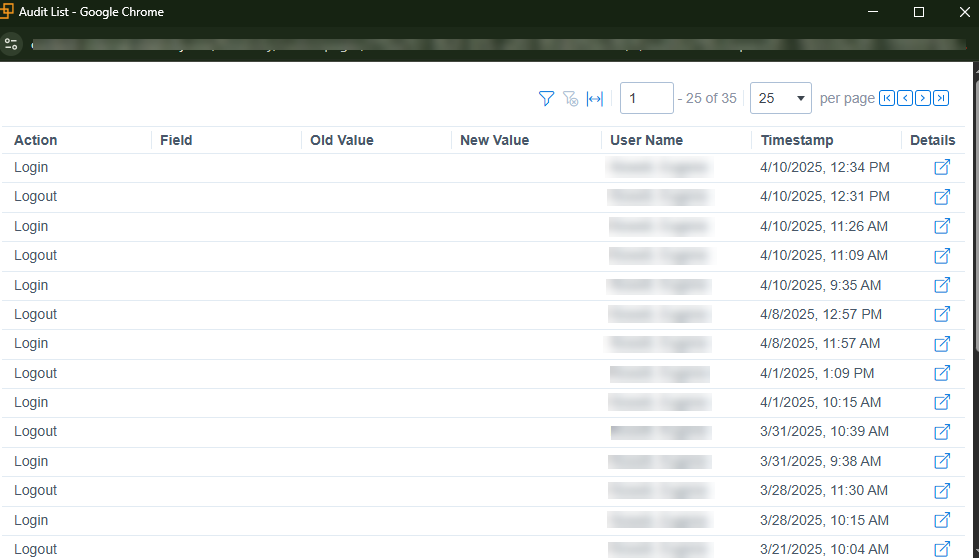Image resolution: width=979 pixels, height=558 pixels.
Task: Go to next page arrow
Action: point(923,98)
